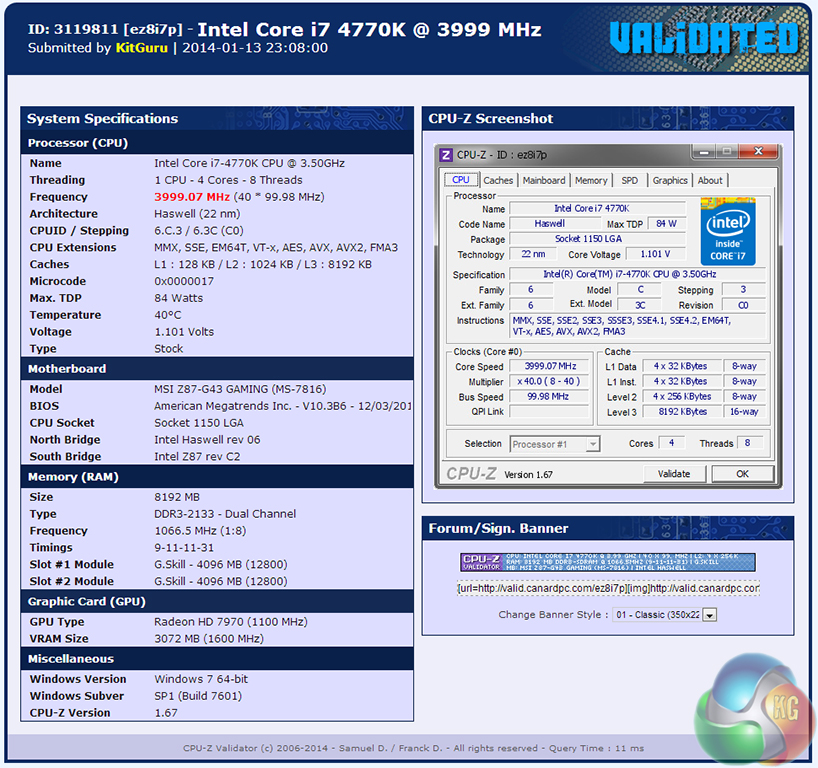
Task: Click the Technology 22 nm field
Action: (x=533, y=254)
